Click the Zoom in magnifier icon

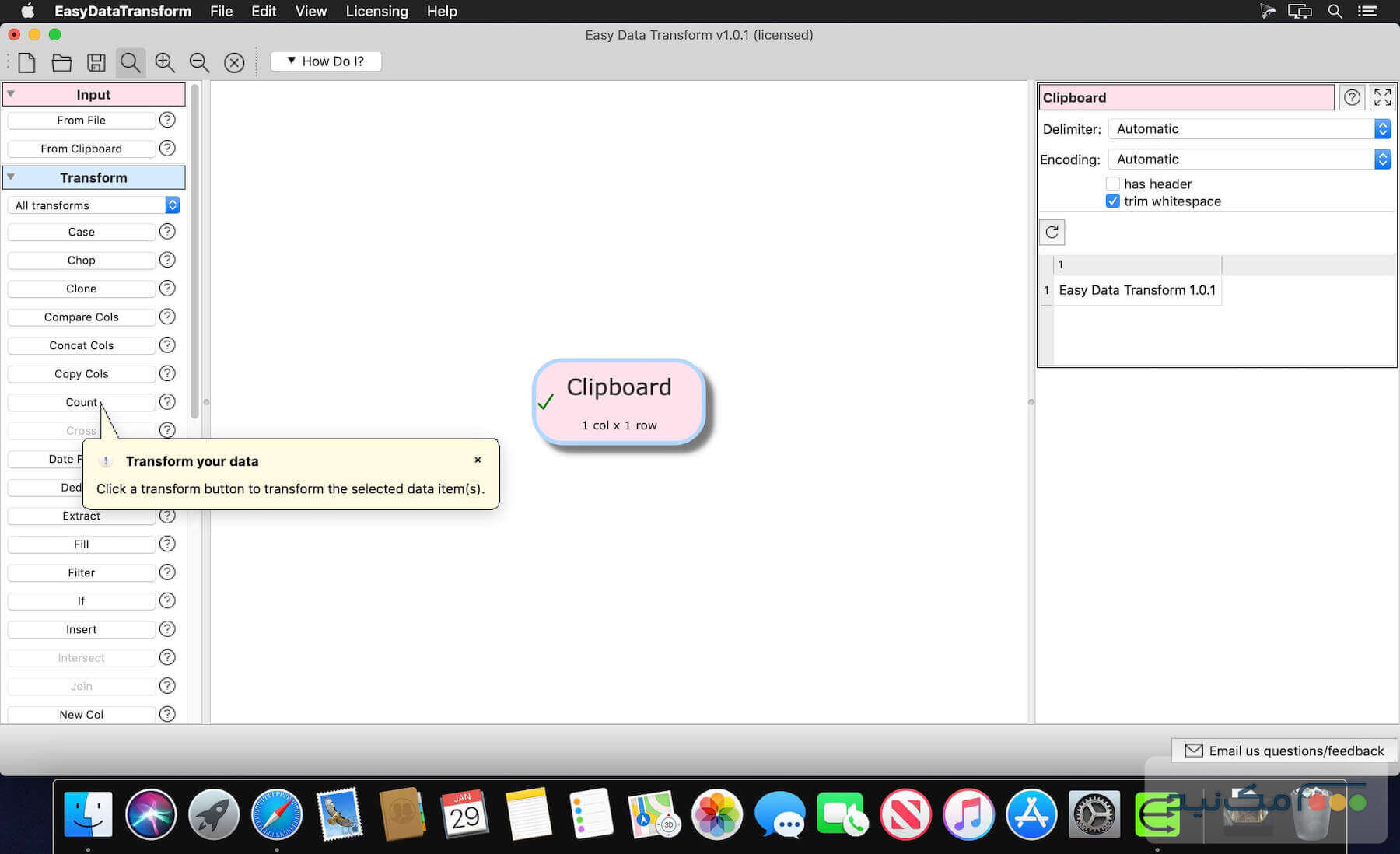[x=165, y=62]
